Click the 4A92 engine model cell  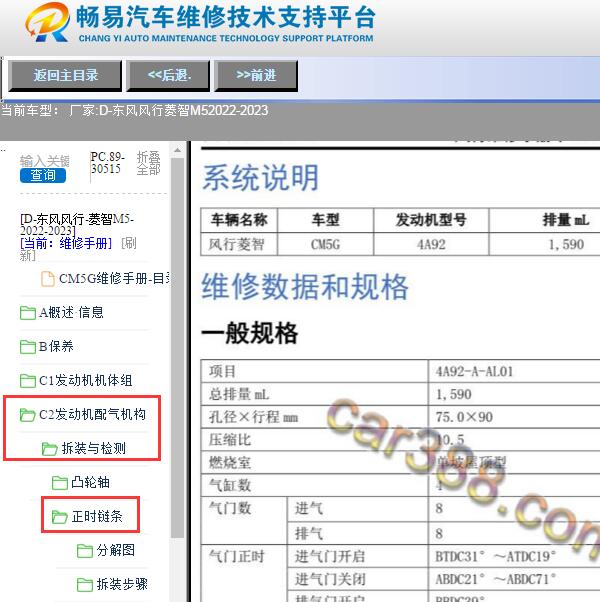click(x=431, y=244)
